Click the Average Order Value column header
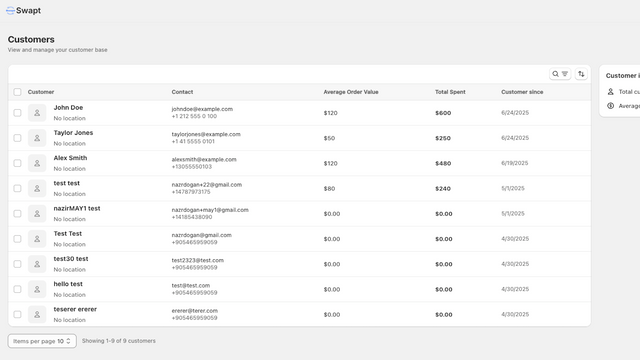Screen dimensions: 640x360 click(x=351, y=92)
